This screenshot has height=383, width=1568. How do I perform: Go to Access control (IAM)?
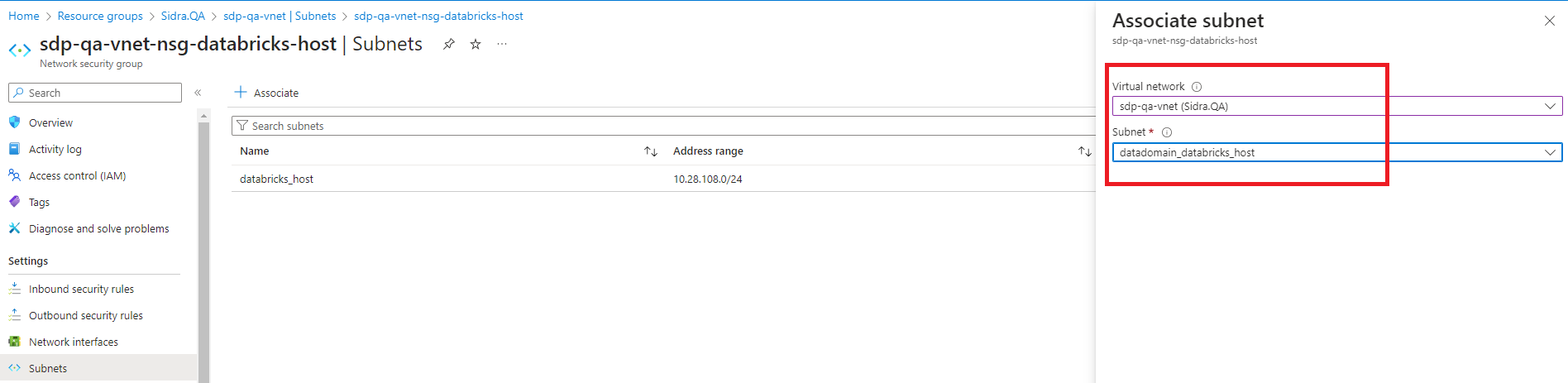[x=77, y=176]
